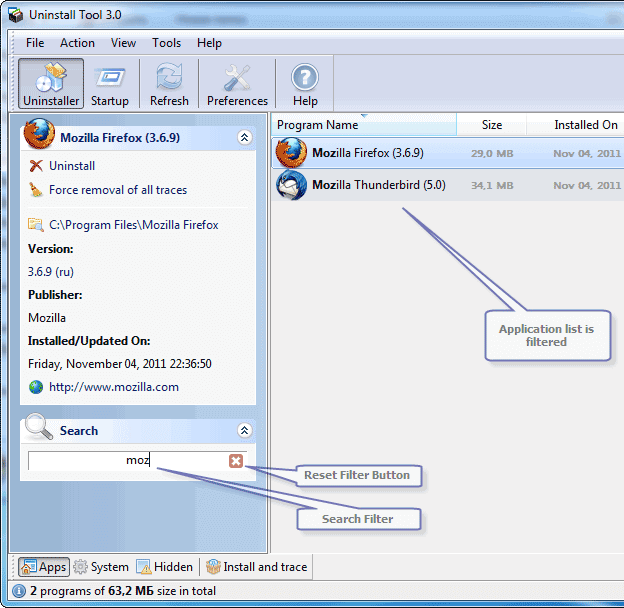Image resolution: width=624 pixels, height=608 pixels.
Task: Open Install and trace
Action: tap(257, 567)
